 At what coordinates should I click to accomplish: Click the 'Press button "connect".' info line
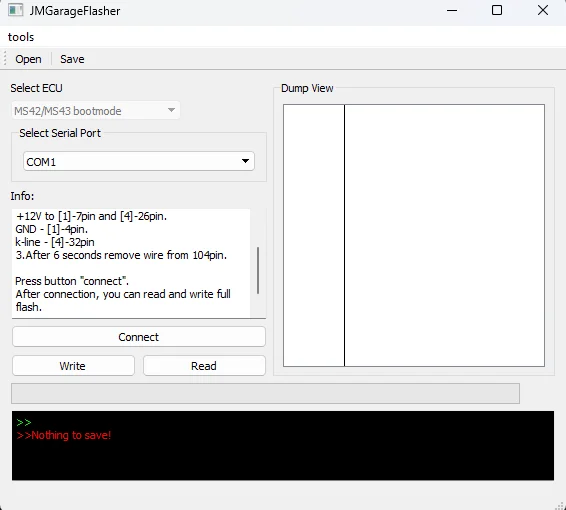72,281
